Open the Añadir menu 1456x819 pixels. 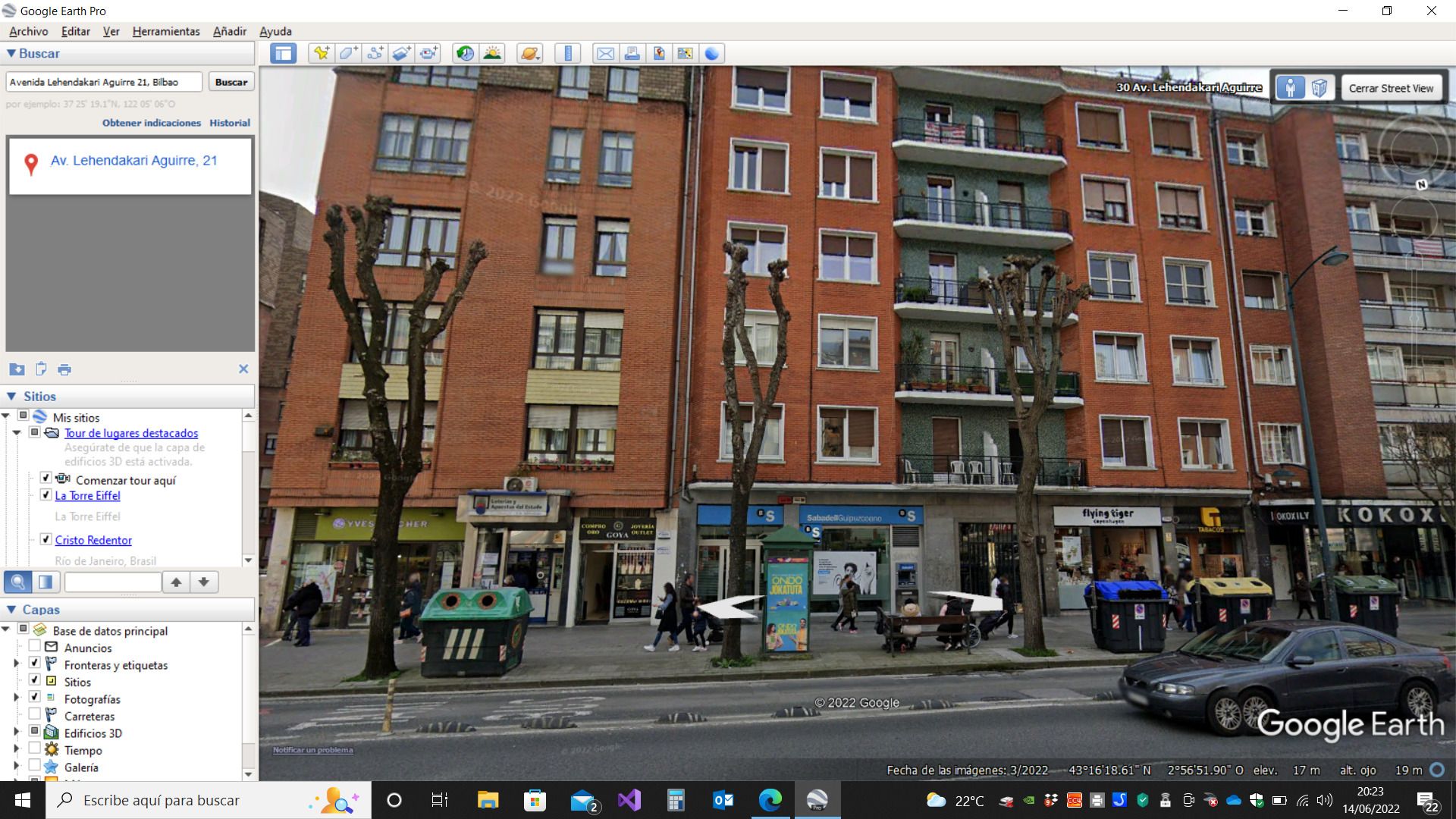(x=230, y=31)
